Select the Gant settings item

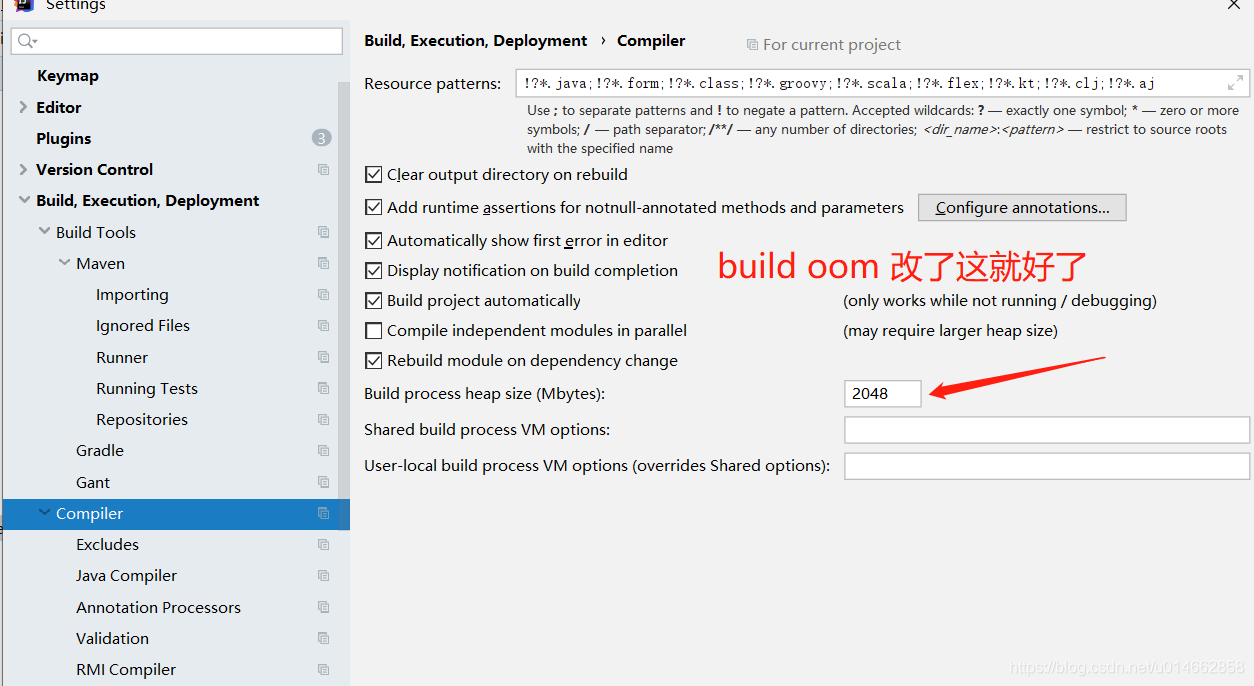(x=93, y=482)
